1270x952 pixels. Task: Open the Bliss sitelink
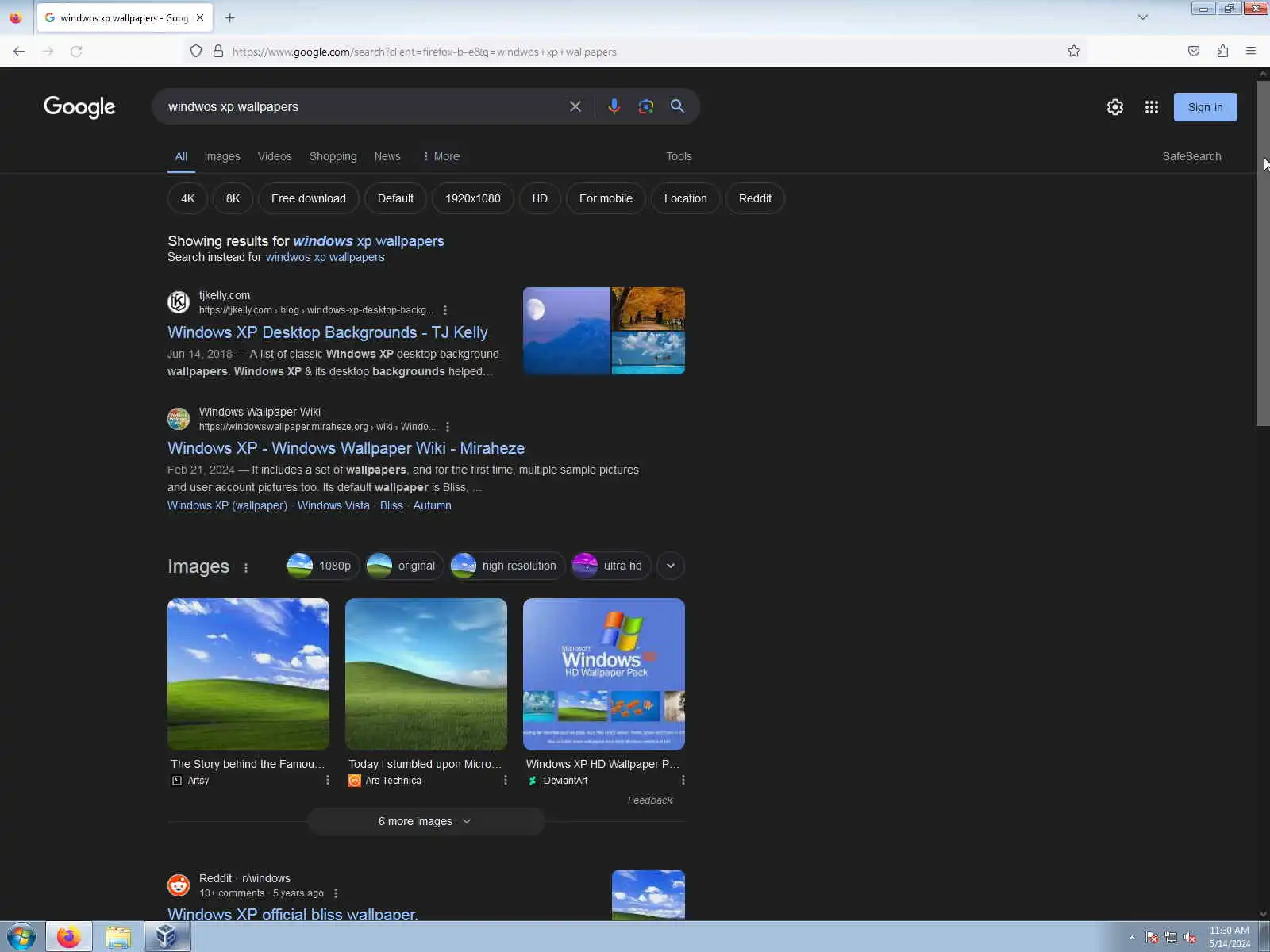pos(391,505)
